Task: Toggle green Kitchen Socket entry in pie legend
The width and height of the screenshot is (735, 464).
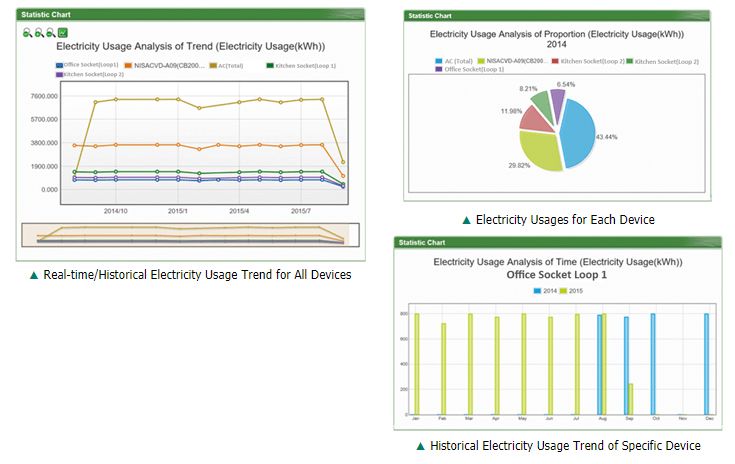Action: 662,61
